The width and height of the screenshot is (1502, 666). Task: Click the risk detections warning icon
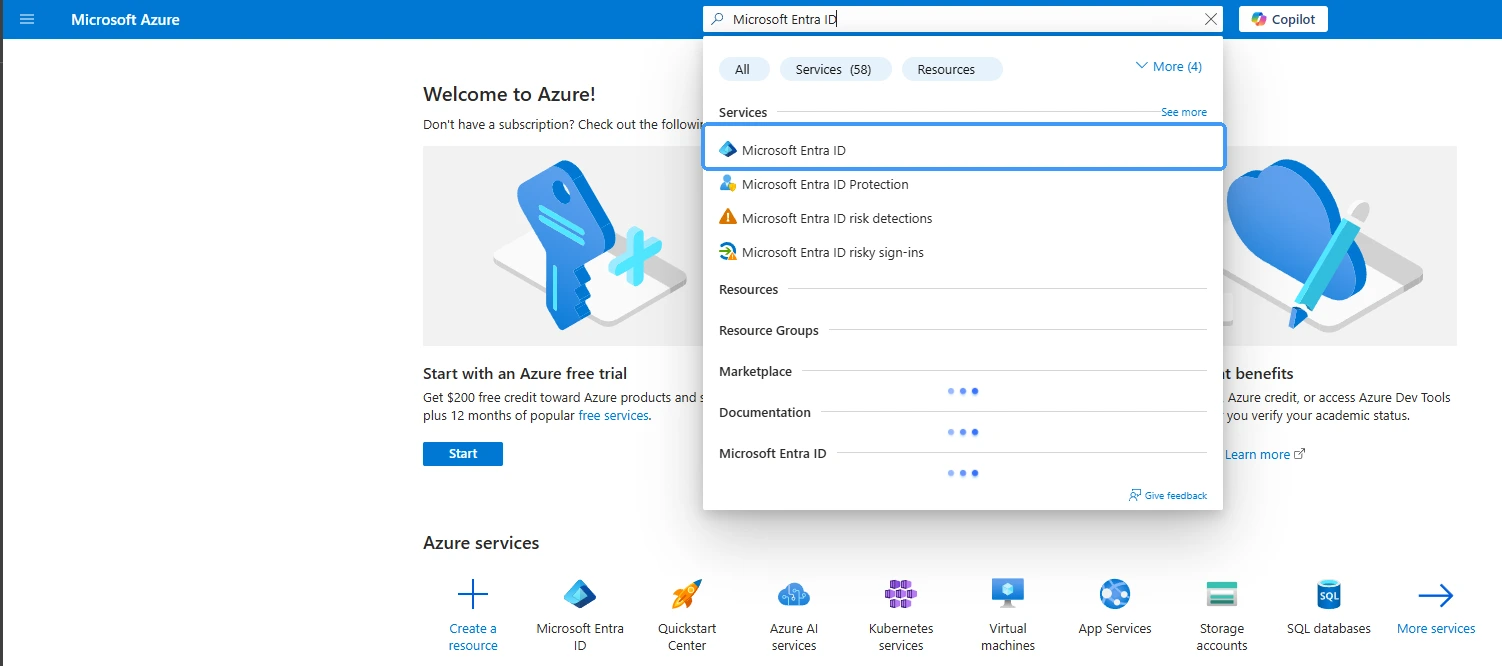click(x=728, y=218)
